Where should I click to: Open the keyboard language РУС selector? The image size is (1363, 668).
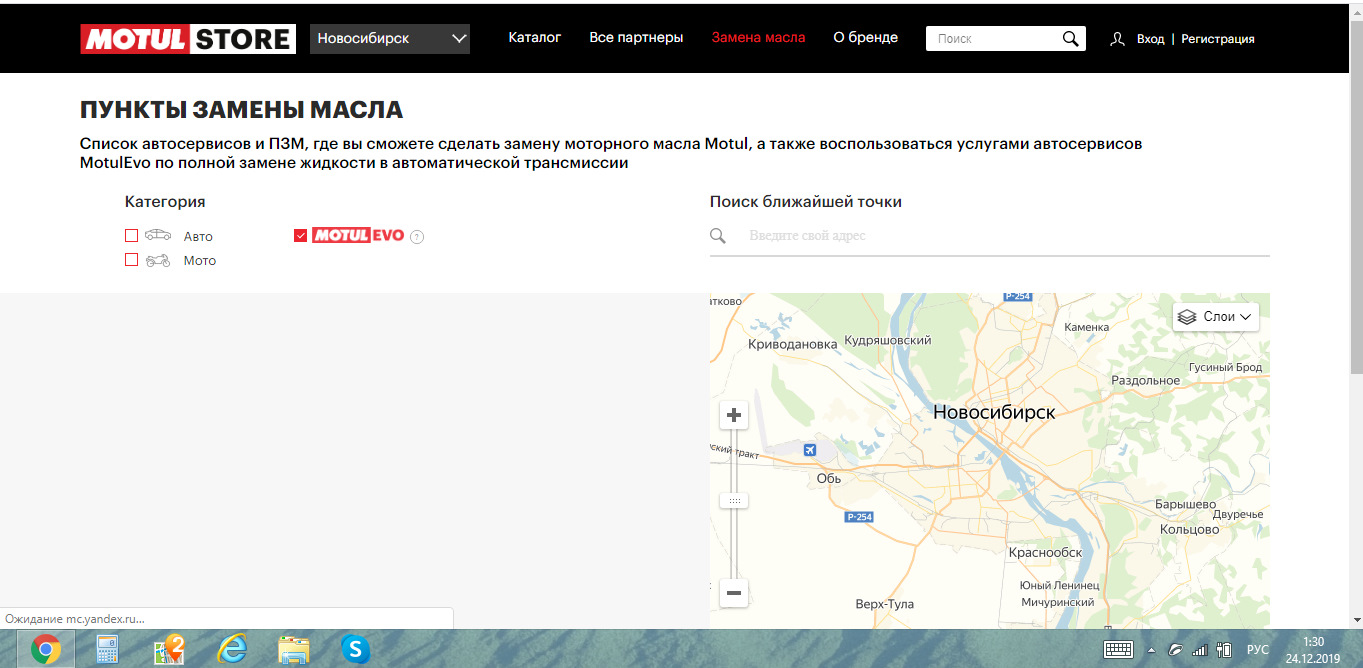pyautogui.click(x=1258, y=650)
